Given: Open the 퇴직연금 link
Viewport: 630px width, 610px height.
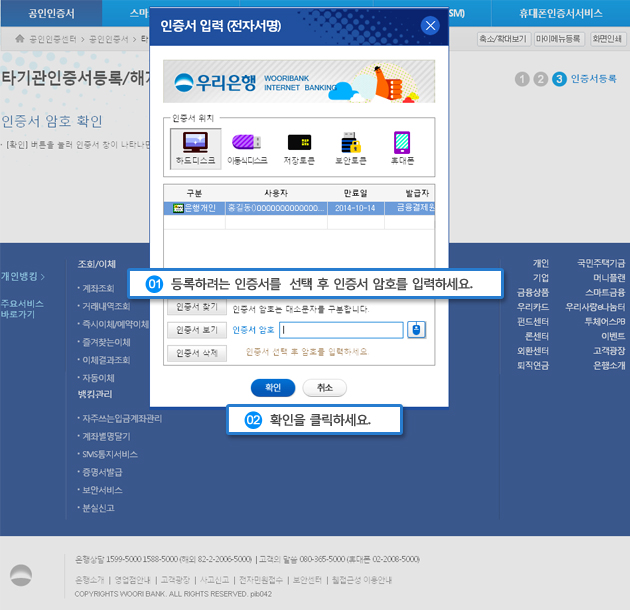Looking at the screenshot, I should tap(532, 365).
